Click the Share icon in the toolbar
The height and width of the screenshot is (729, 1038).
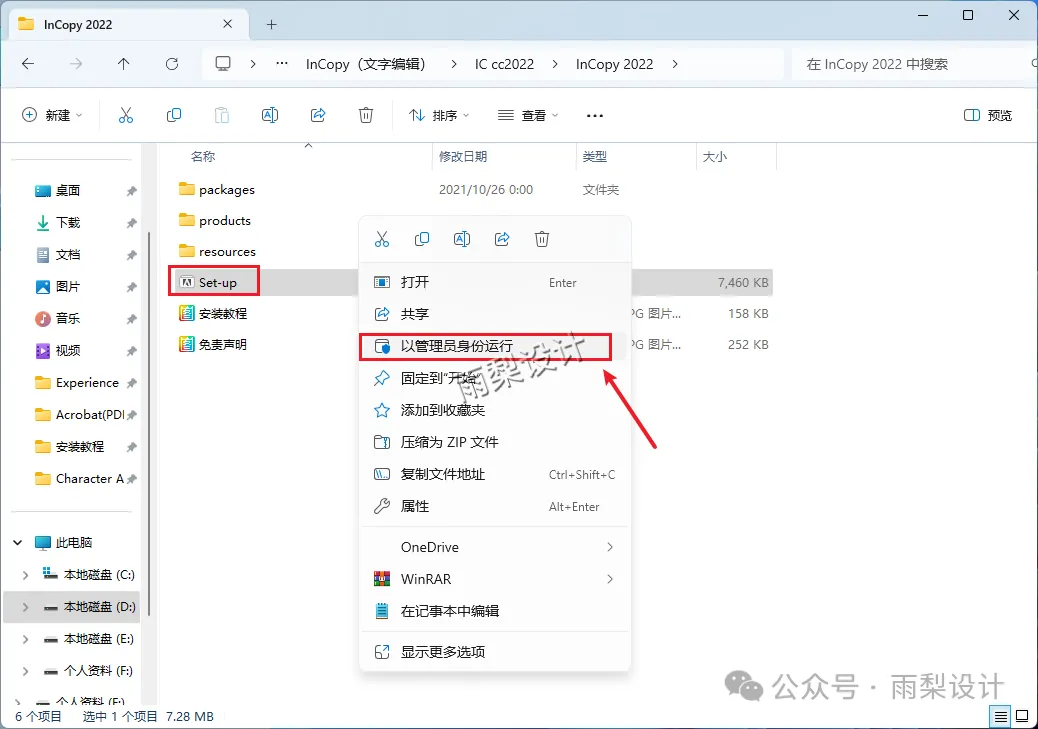(318, 115)
